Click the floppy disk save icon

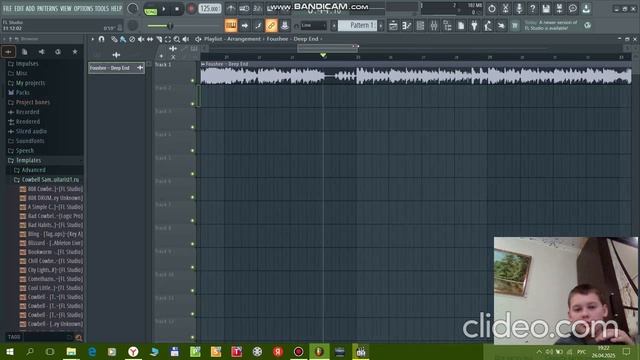(546, 9)
